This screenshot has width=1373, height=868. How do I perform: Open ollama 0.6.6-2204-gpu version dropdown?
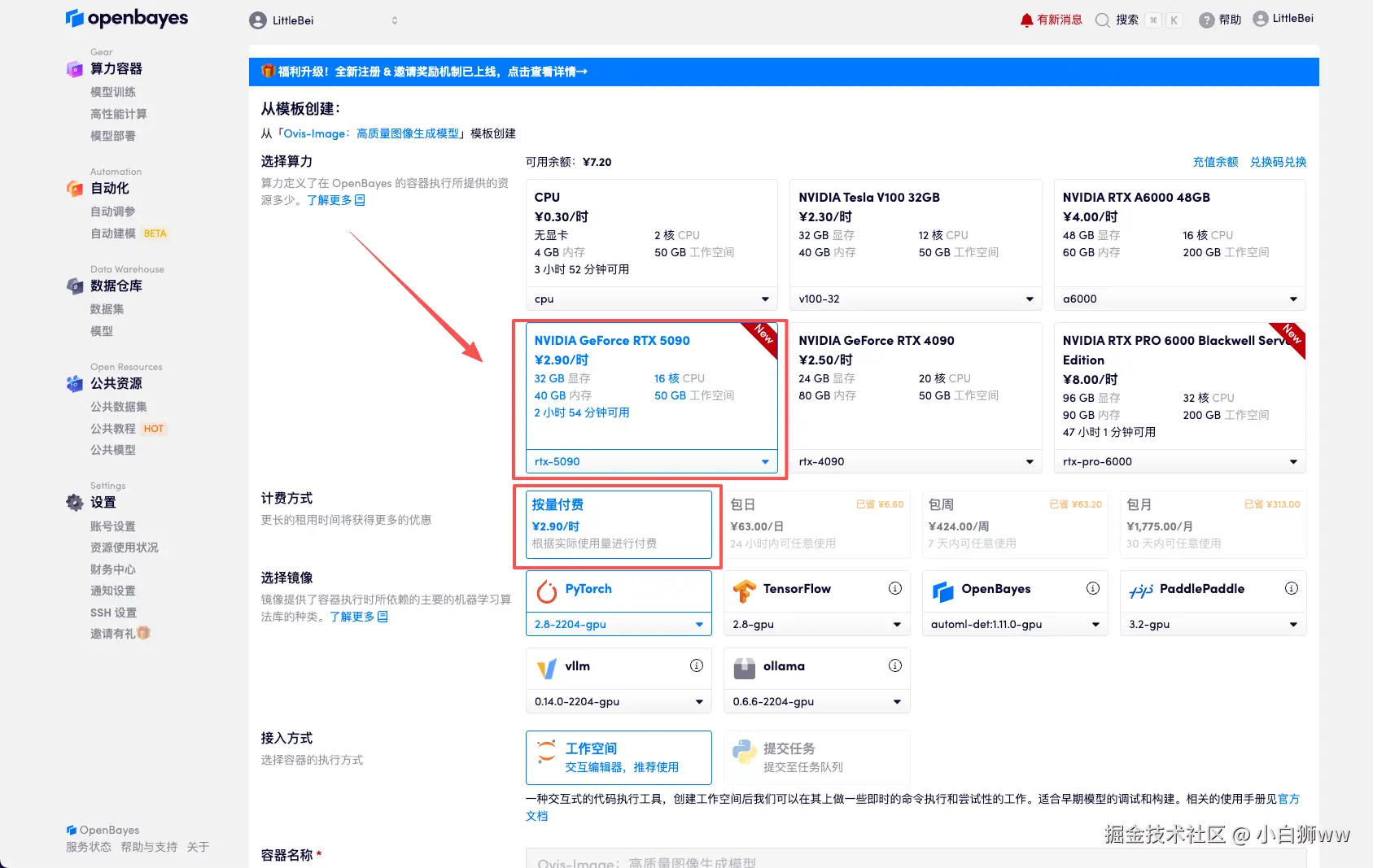click(x=816, y=701)
